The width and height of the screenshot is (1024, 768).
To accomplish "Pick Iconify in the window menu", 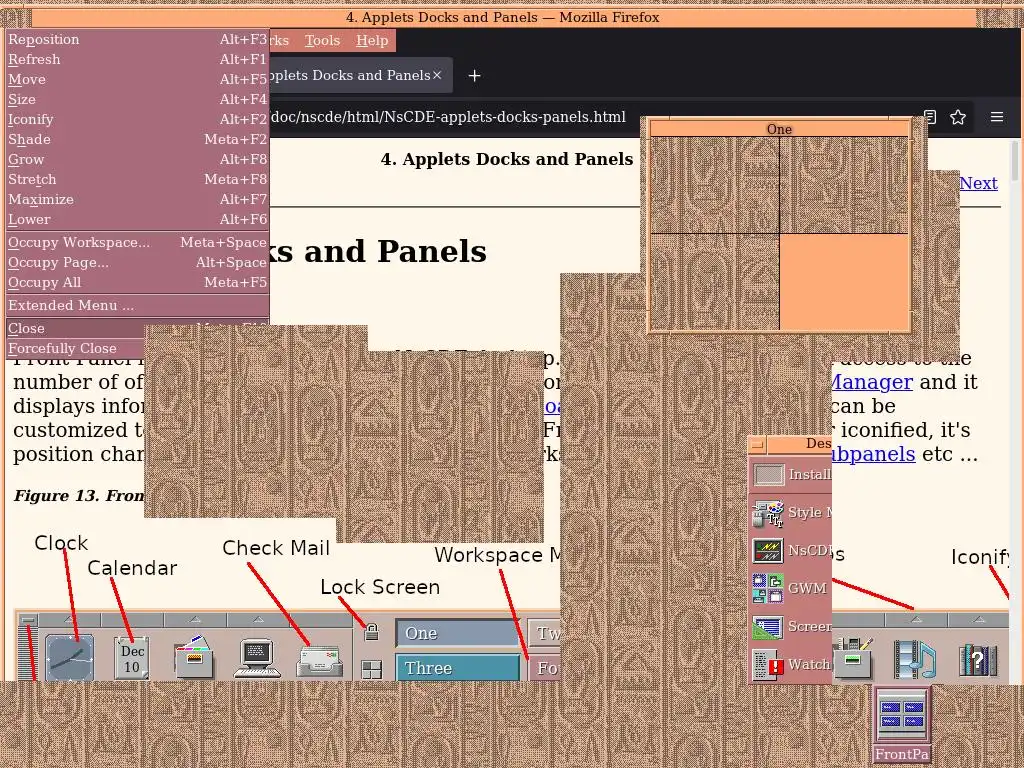I will coord(137,120).
